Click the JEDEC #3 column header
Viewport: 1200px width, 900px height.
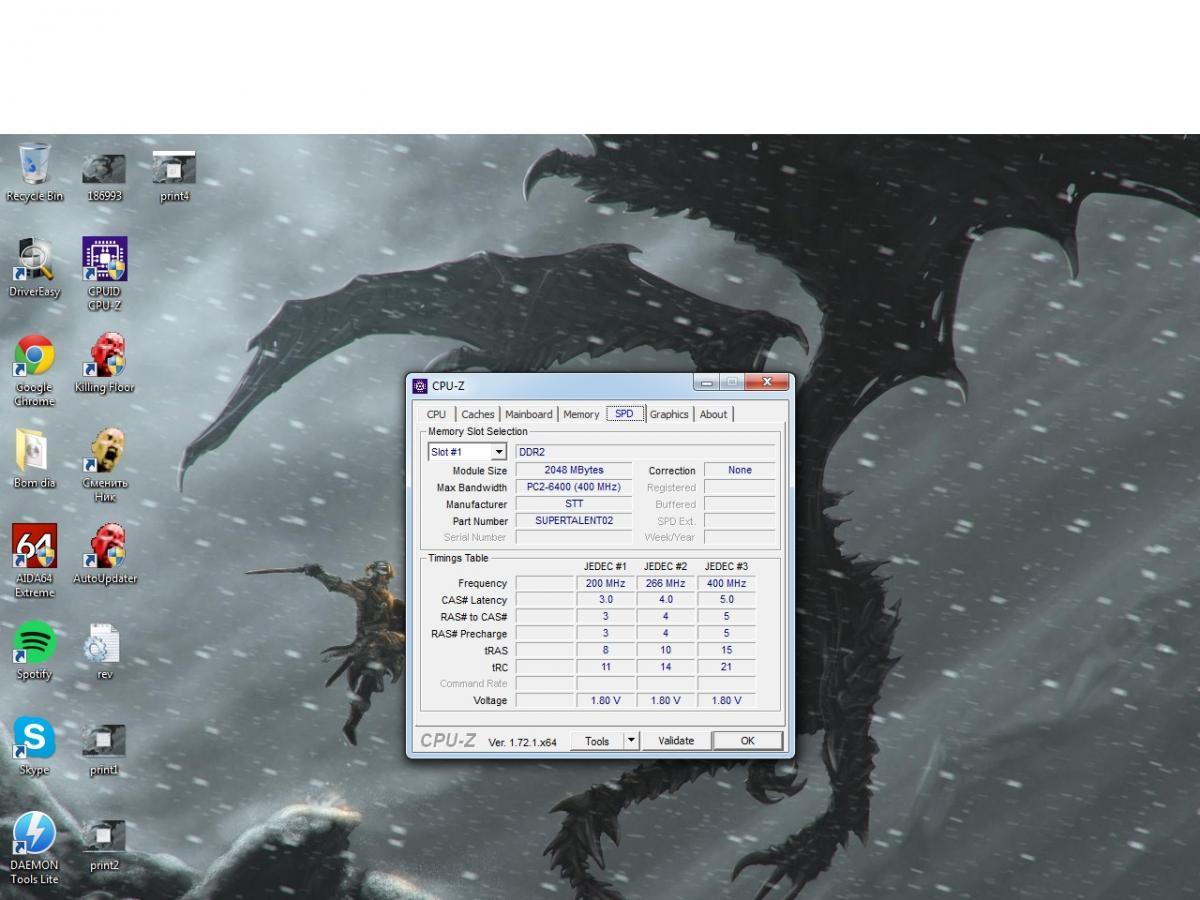click(726, 566)
